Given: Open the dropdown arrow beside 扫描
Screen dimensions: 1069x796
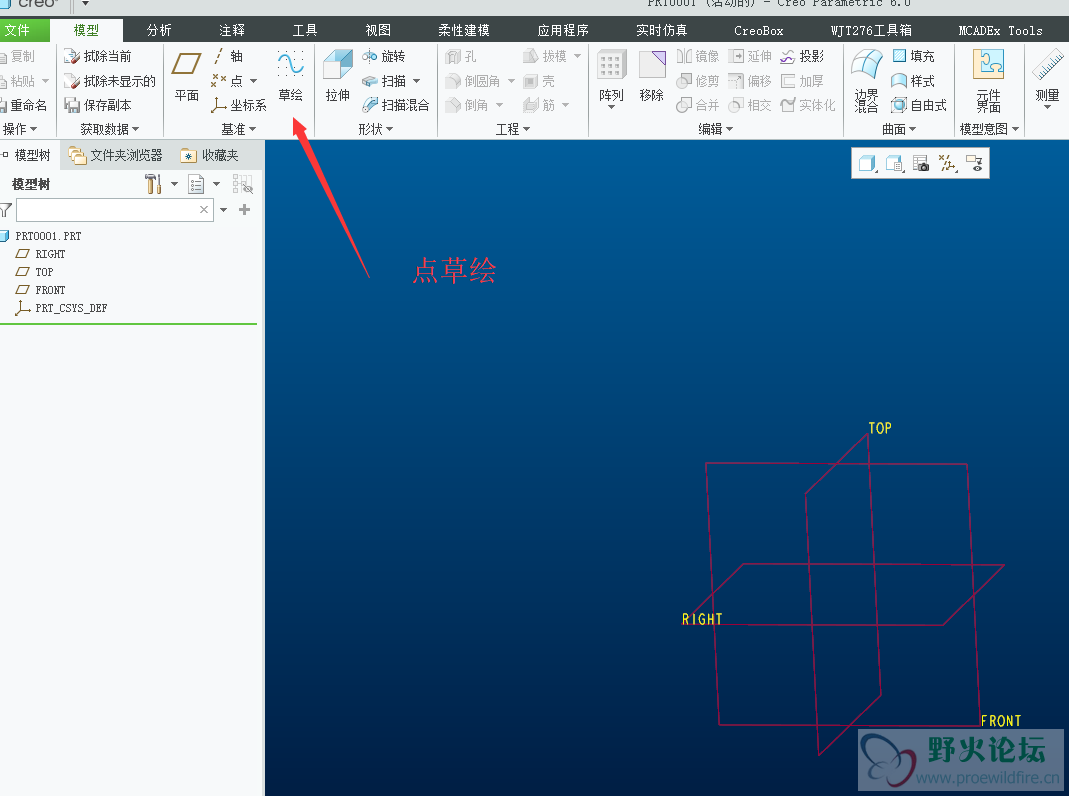Looking at the screenshot, I should point(417,81).
